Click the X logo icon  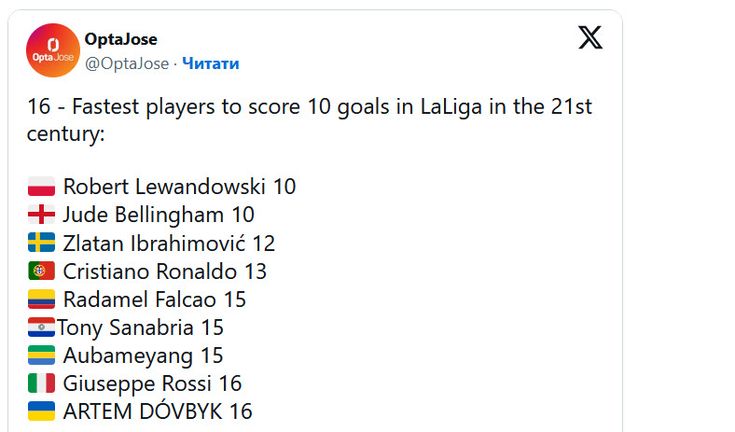tap(590, 37)
